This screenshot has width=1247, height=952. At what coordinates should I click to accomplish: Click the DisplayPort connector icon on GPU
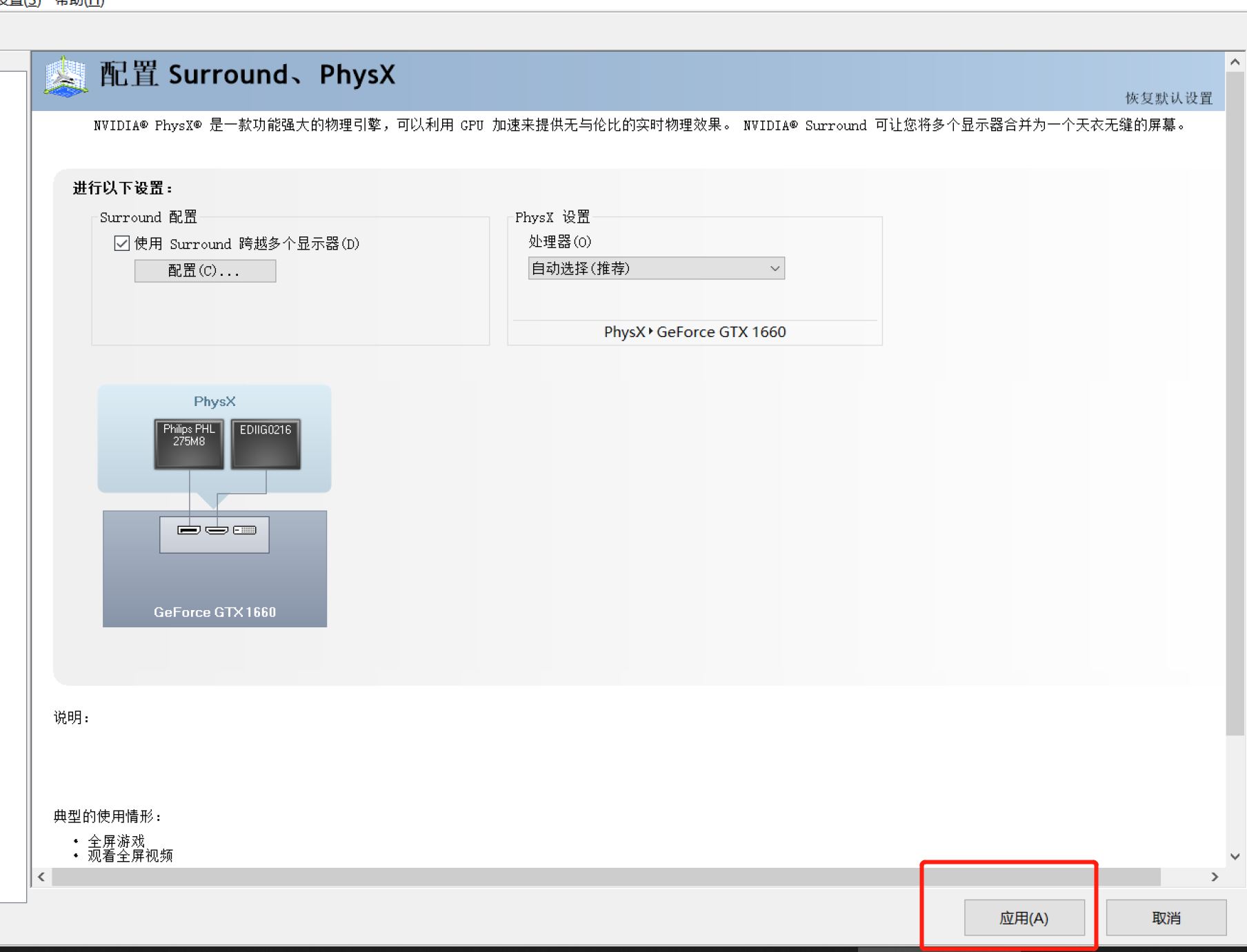189,530
